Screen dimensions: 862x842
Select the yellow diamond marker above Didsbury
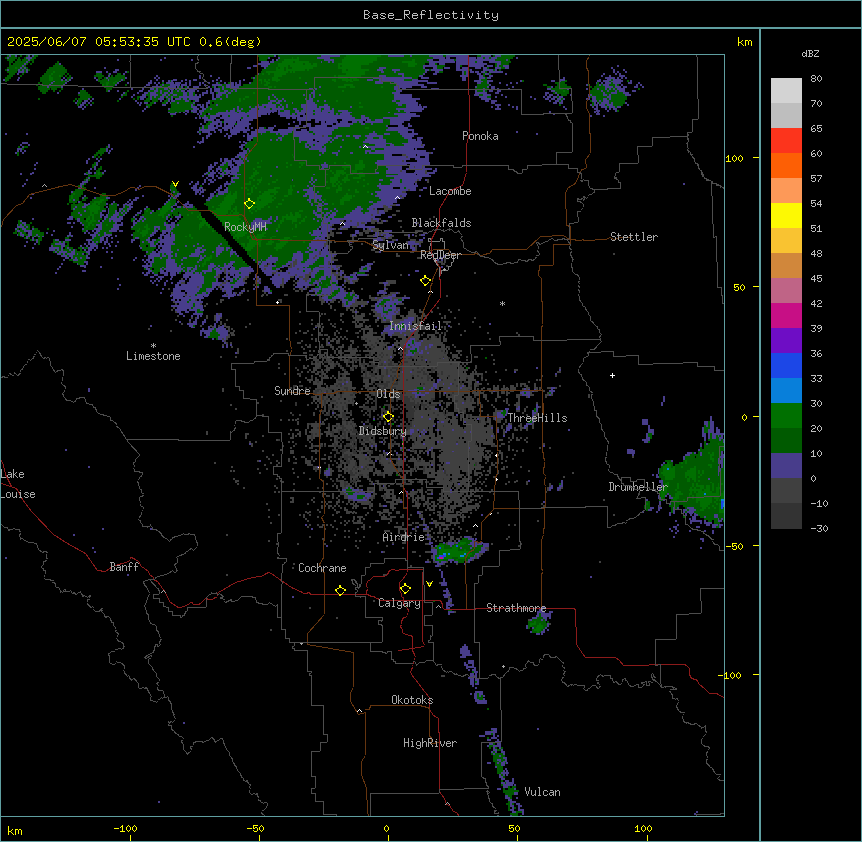[388, 417]
